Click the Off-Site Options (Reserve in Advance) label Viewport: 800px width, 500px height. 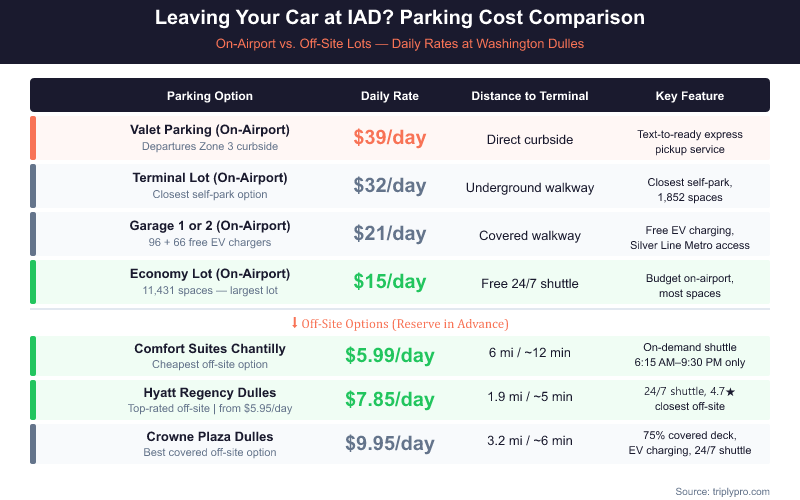click(x=405, y=323)
